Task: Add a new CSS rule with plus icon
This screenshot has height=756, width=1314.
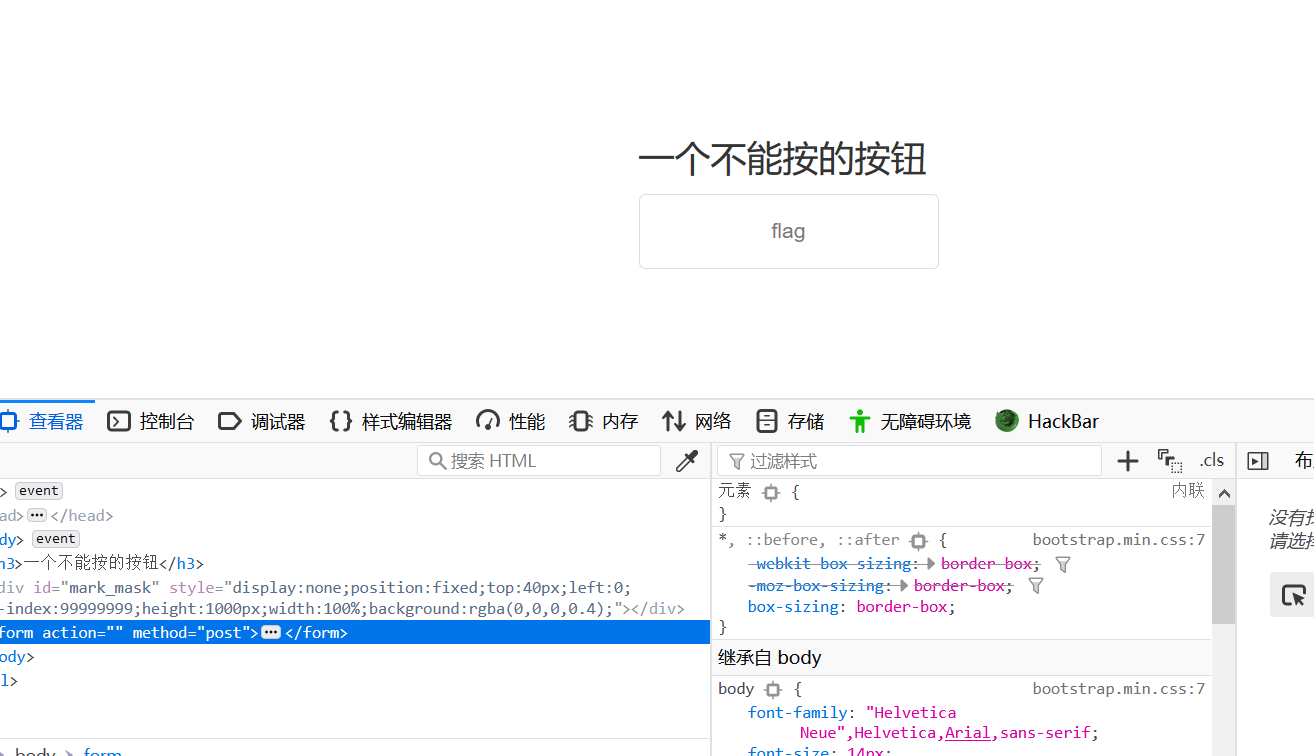Action: [1127, 460]
